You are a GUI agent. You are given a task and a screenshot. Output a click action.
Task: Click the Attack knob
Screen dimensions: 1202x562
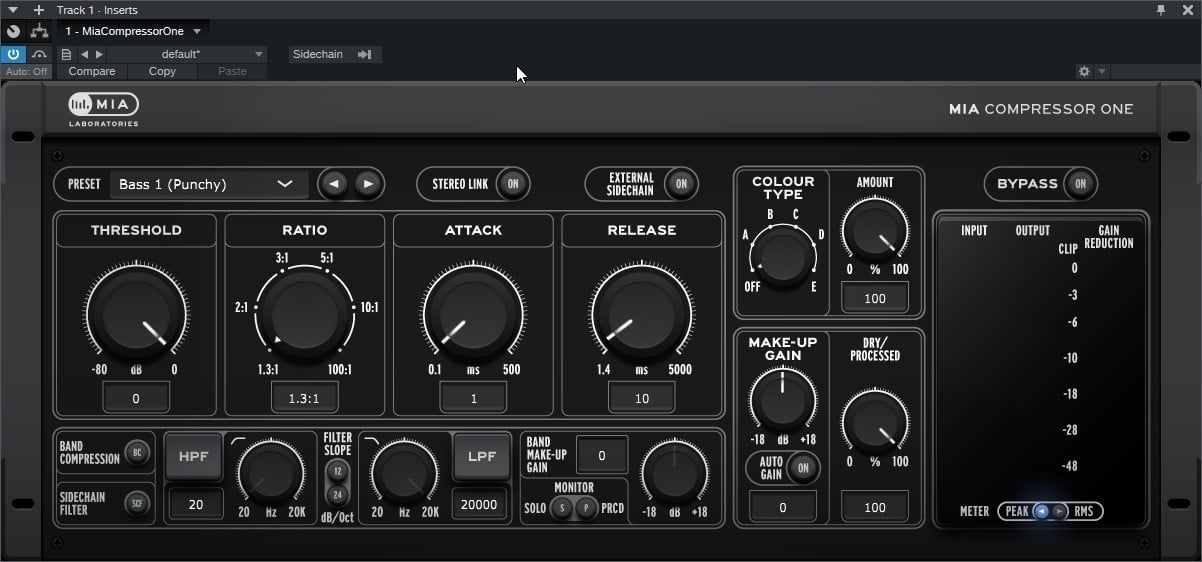(x=473, y=313)
